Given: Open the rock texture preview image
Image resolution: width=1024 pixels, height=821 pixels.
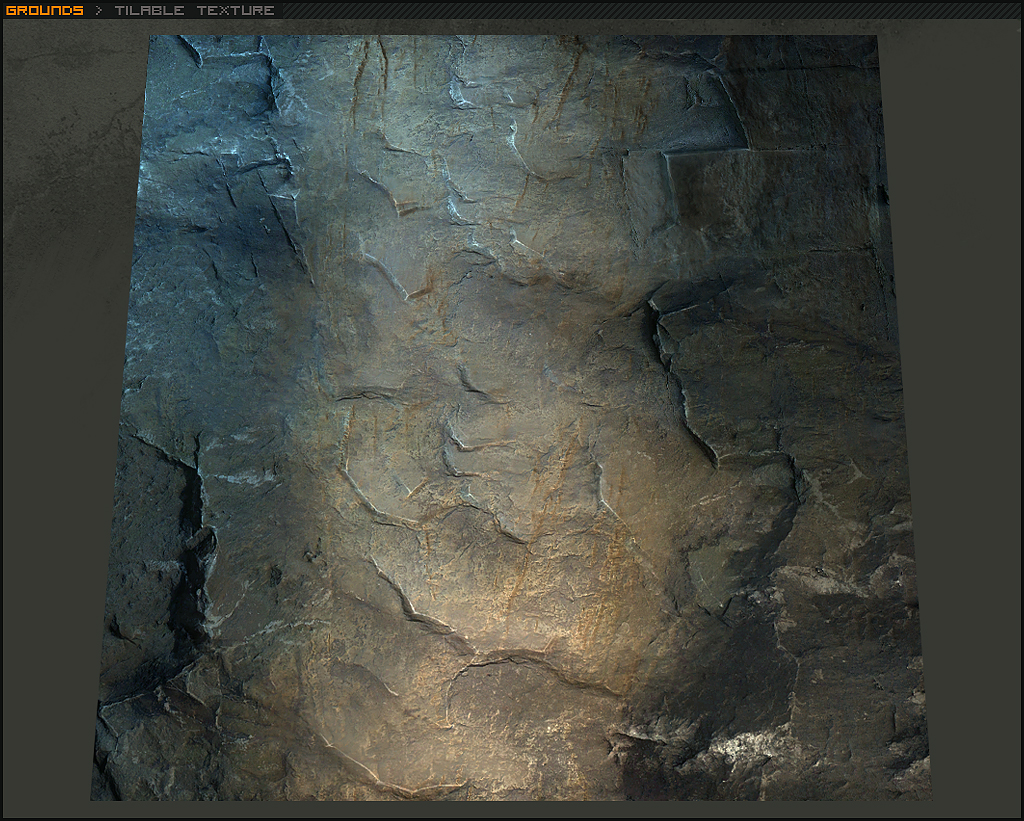Looking at the screenshot, I should [511, 418].
